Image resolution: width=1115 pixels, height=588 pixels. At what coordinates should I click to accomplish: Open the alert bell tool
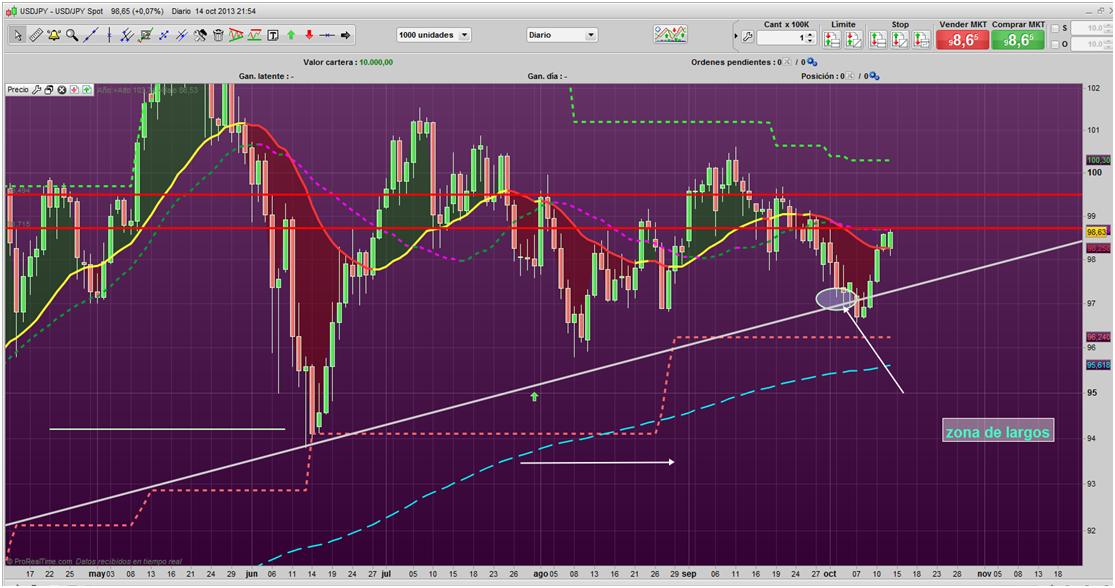pos(54,36)
